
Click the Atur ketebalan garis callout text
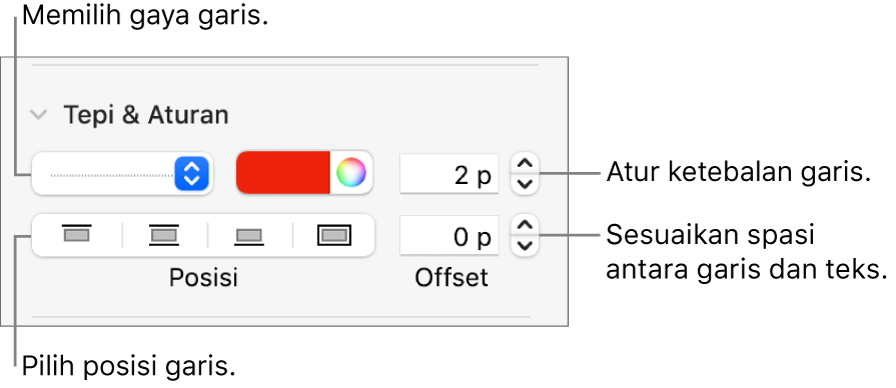(x=738, y=172)
